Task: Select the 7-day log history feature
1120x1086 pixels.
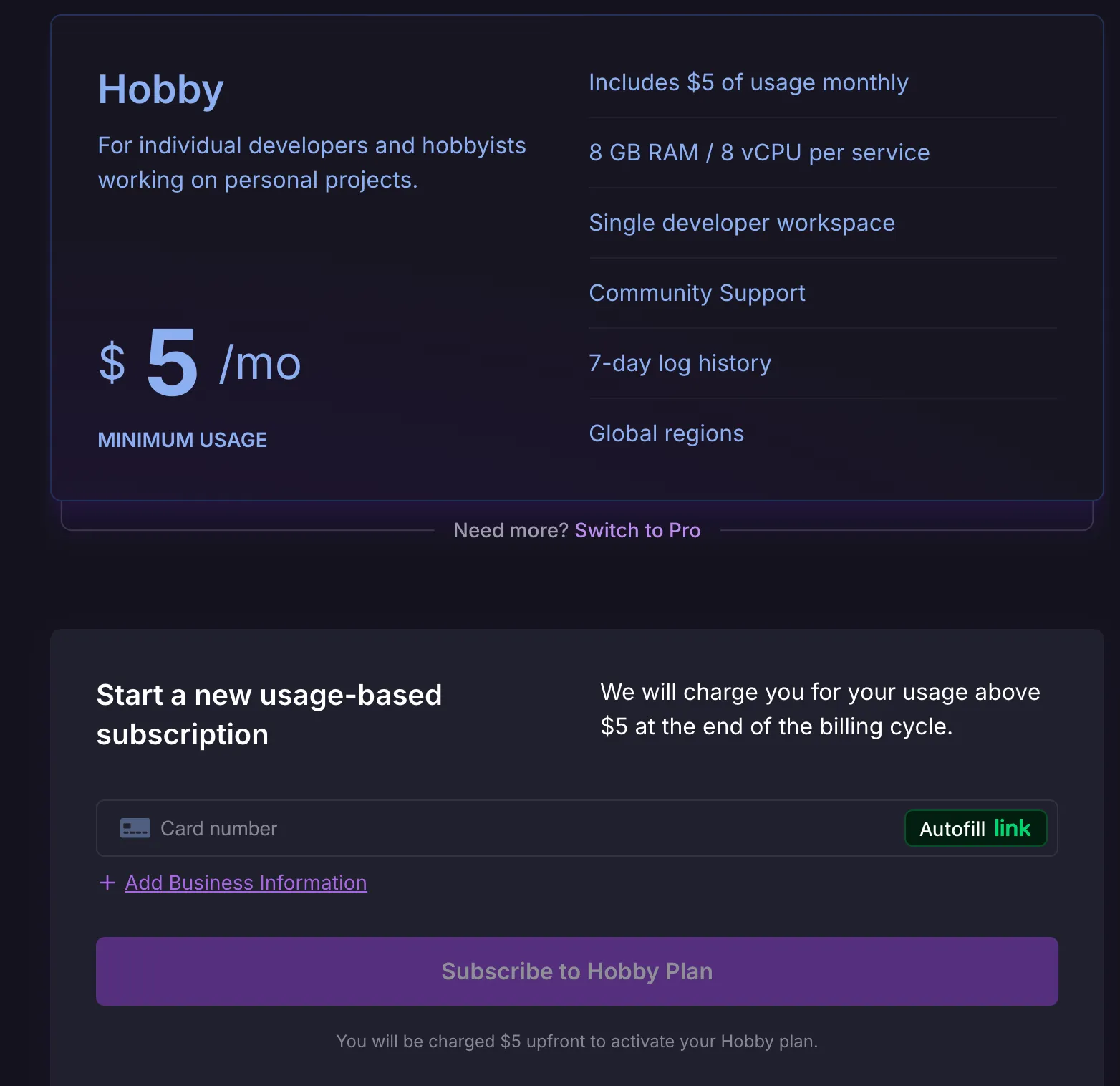Action: 680,362
